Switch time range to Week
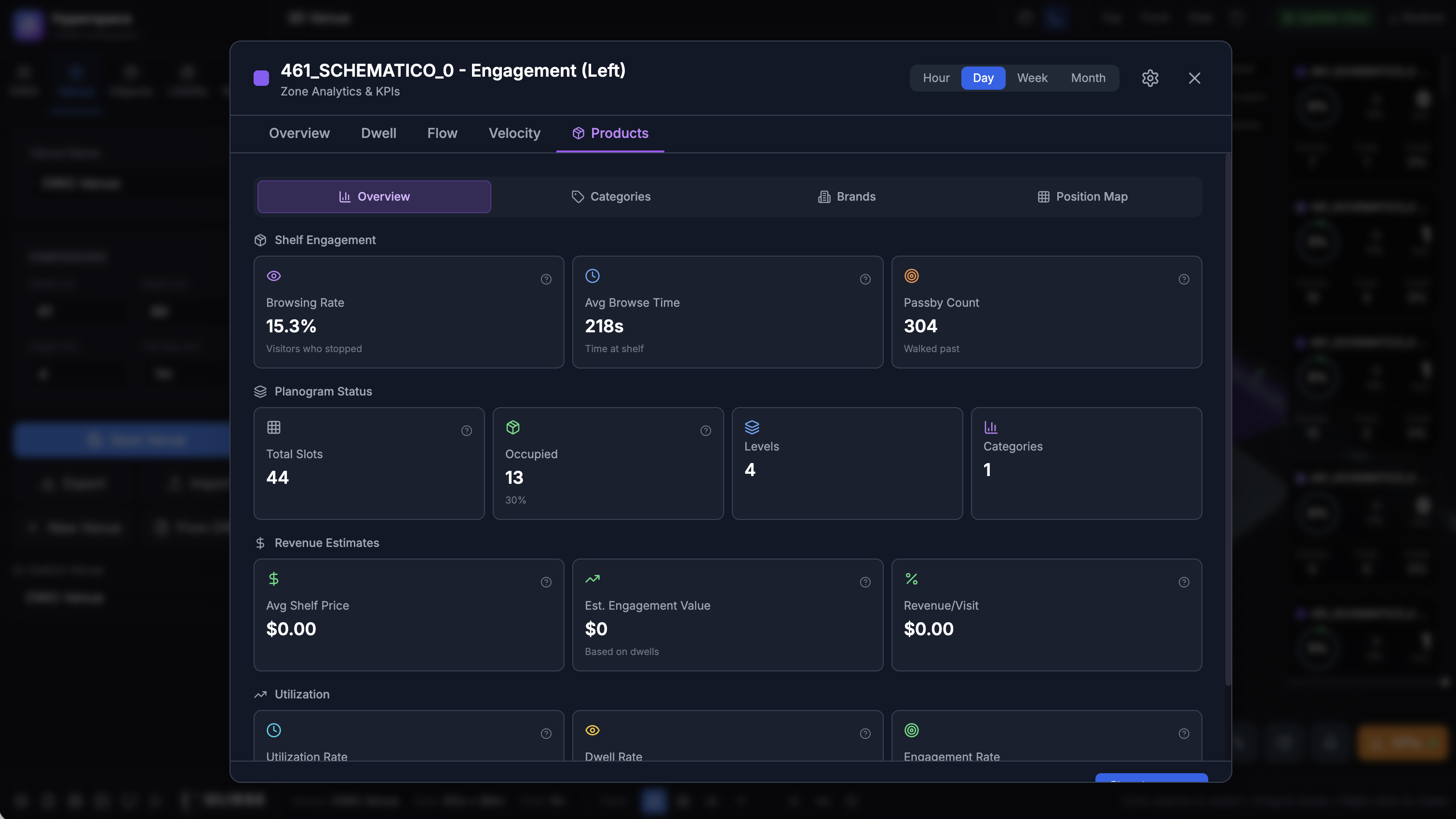Image resolution: width=1456 pixels, height=819 pixels. pyautogui.click(x=1032, y=78)
